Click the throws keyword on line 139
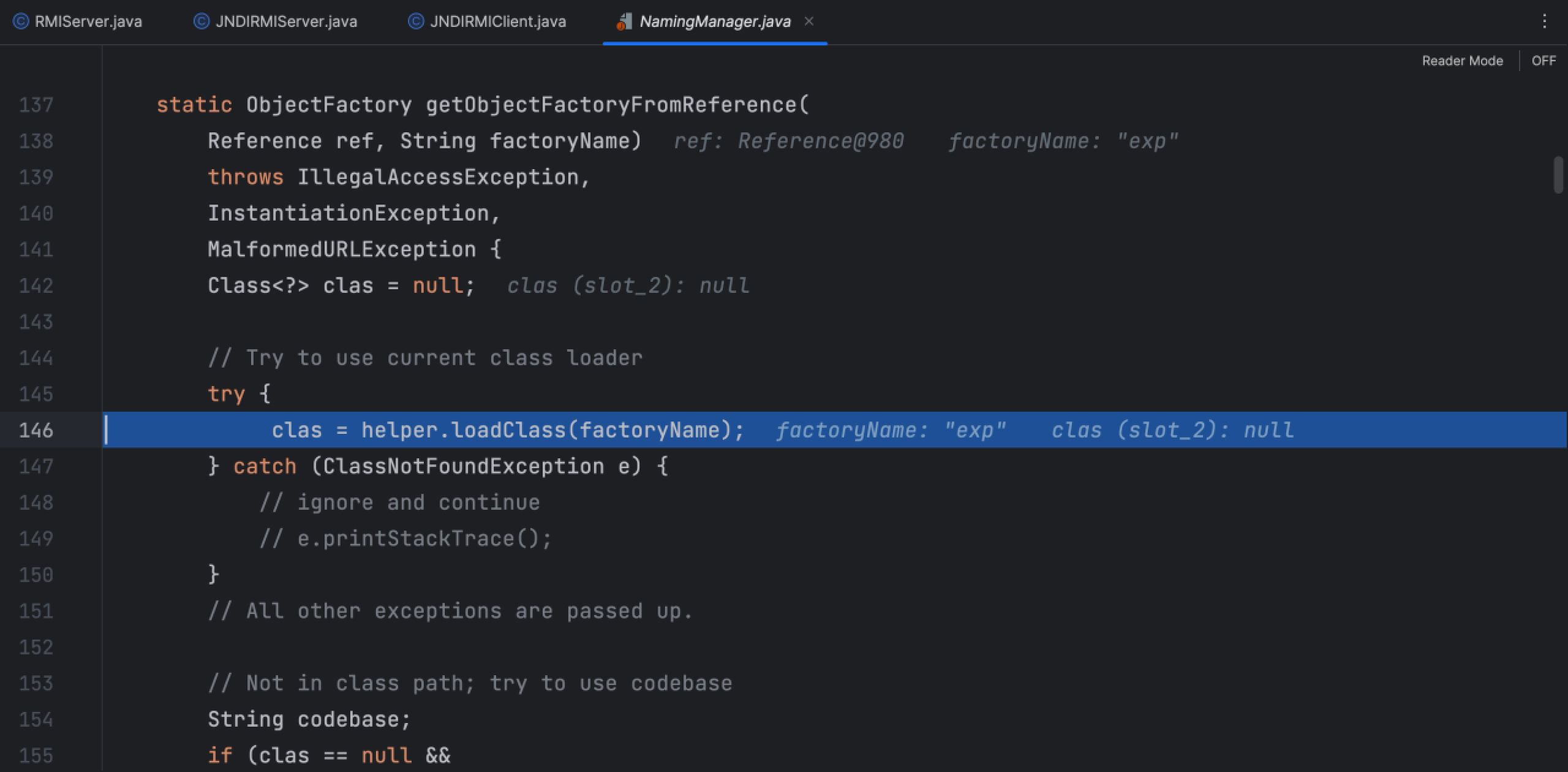 click(246, 177)
